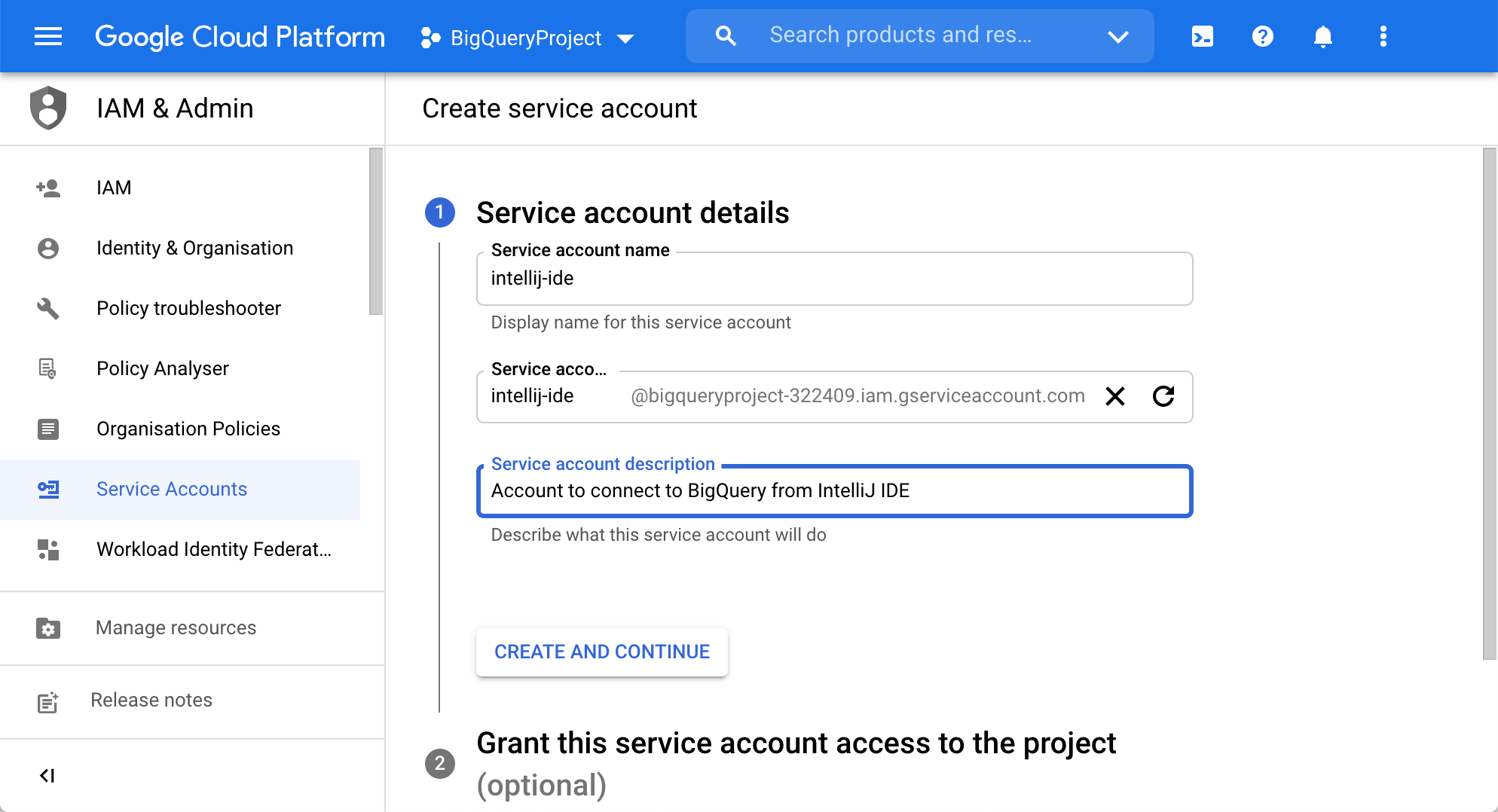Open Release notes
The height and width of the screenshot is (812, 1498).
[151, 700]
